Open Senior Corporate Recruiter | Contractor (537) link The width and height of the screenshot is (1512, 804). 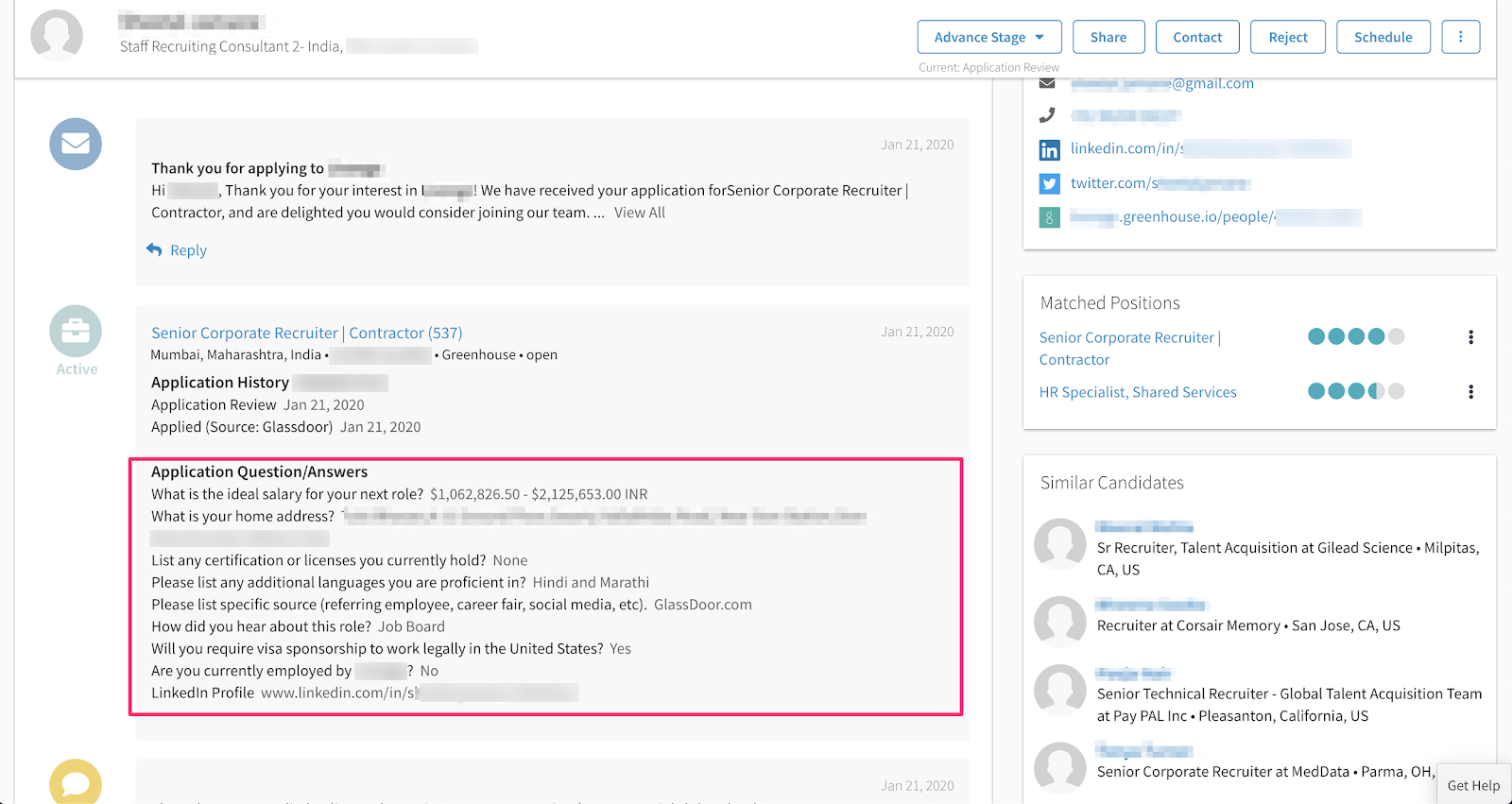point(307,333)
